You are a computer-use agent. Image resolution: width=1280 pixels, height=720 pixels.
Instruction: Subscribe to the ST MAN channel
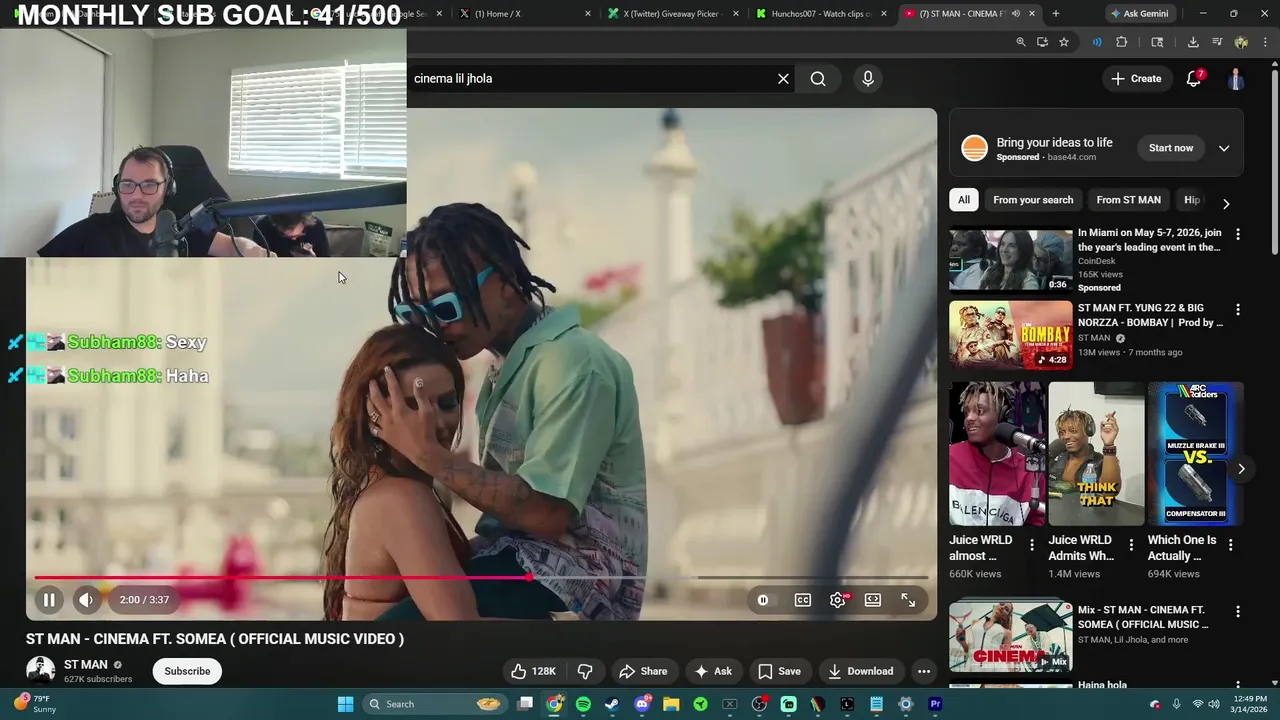pos(187,671)
